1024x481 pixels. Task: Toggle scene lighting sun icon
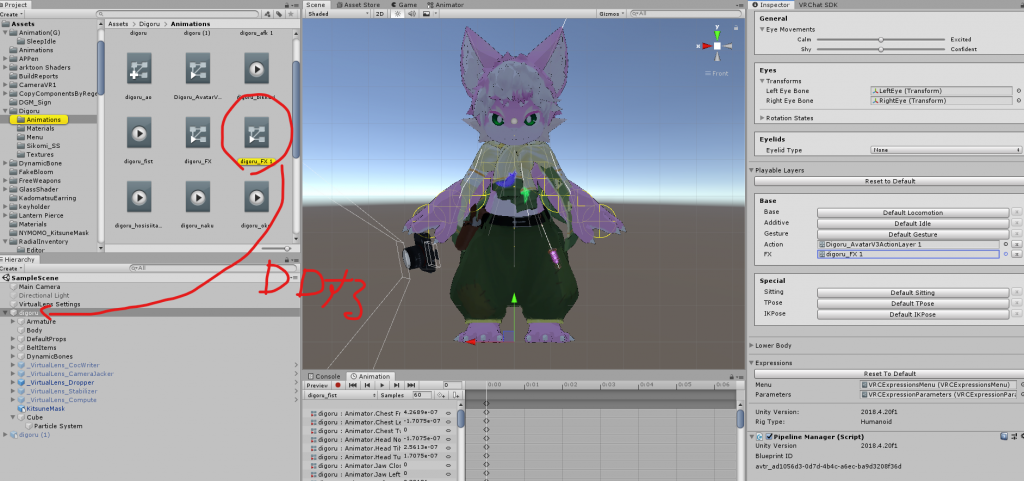[397, 13]
